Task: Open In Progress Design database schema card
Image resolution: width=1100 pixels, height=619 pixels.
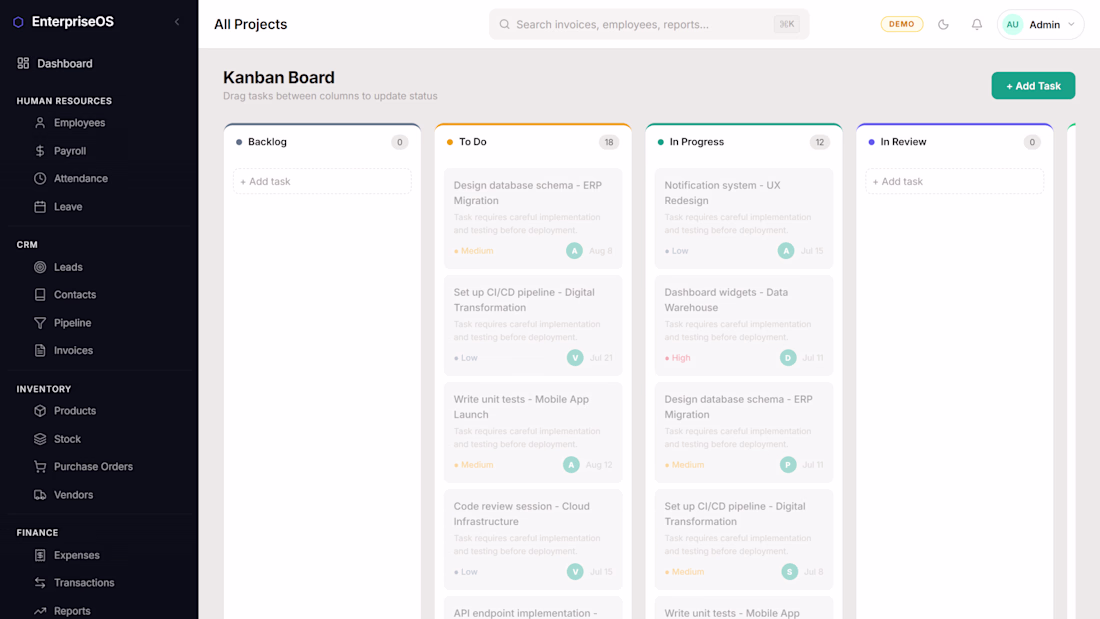Action: click(744, 432)
